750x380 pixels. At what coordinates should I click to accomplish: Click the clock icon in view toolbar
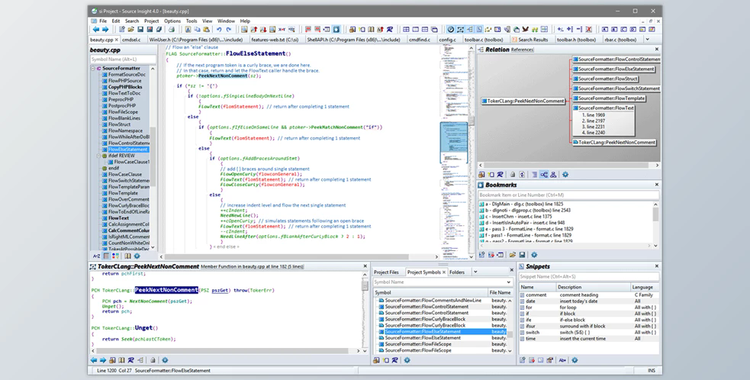pyautogui.click(x=451, y=29)
